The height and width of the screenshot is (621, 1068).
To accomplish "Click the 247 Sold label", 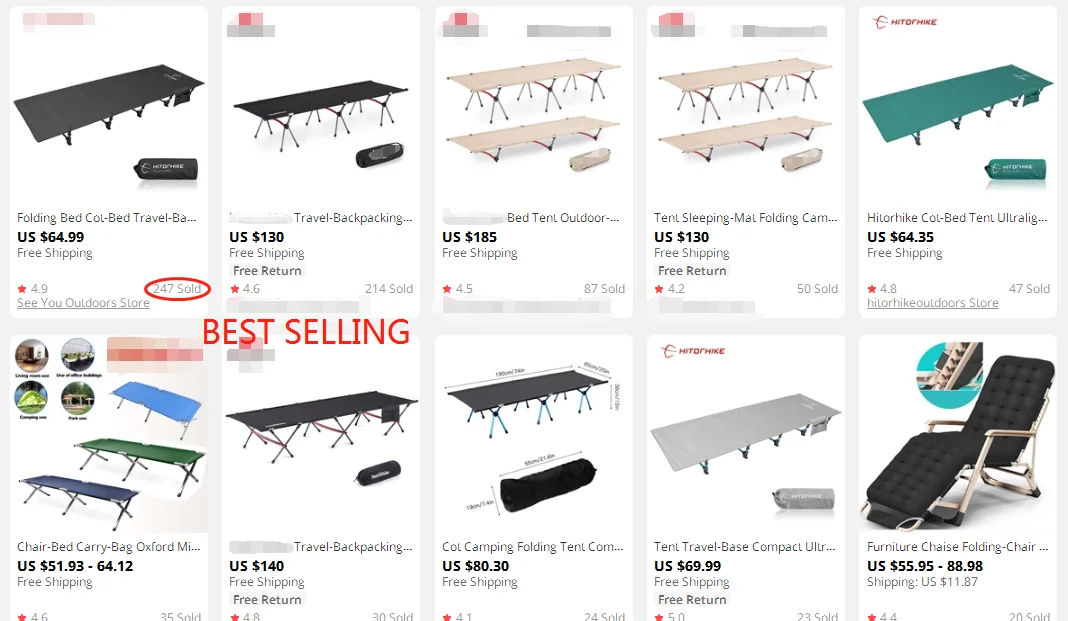I will (177, 289).
